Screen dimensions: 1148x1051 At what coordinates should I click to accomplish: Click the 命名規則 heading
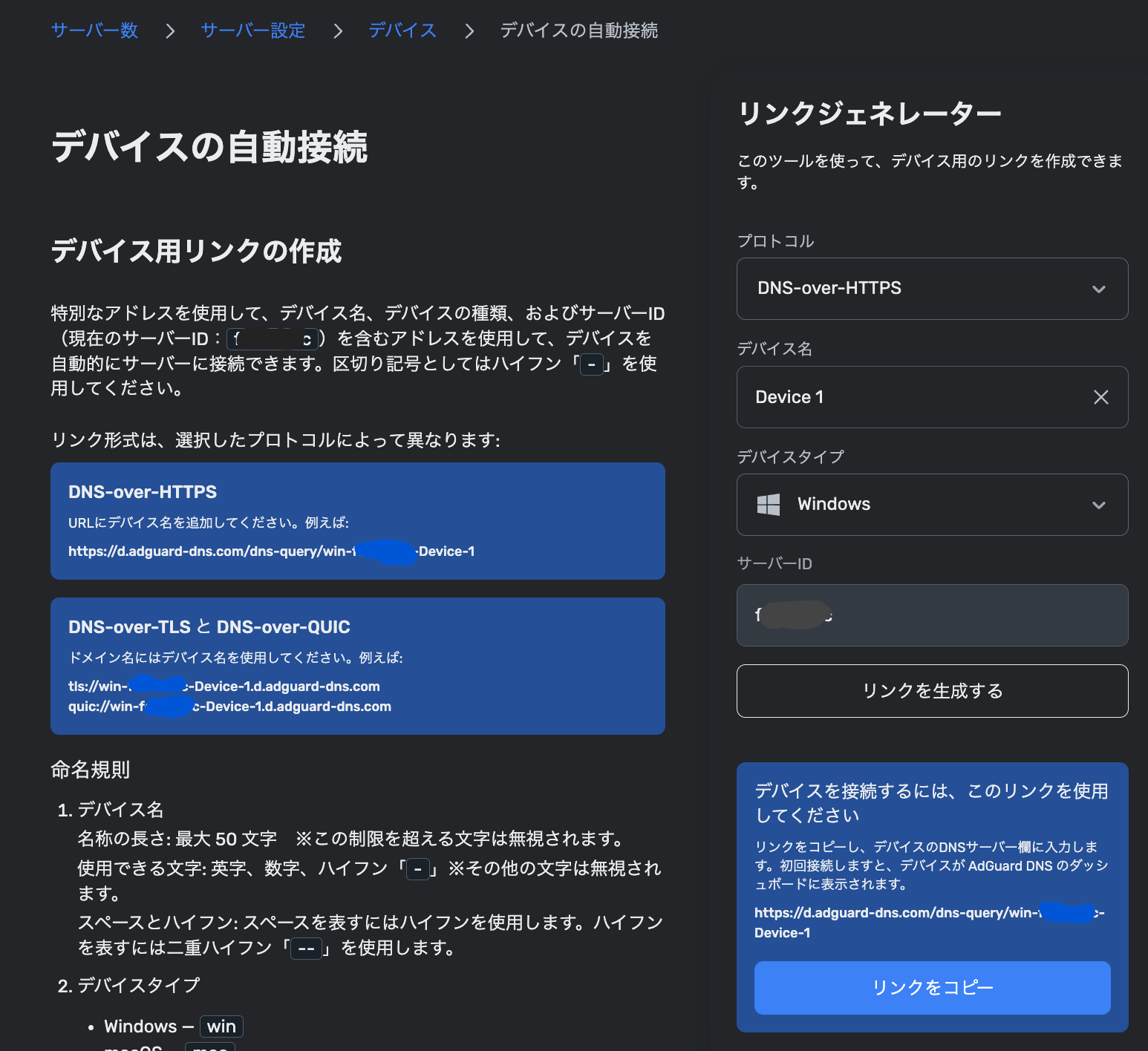pyautogui.click(x=91, y=770)
